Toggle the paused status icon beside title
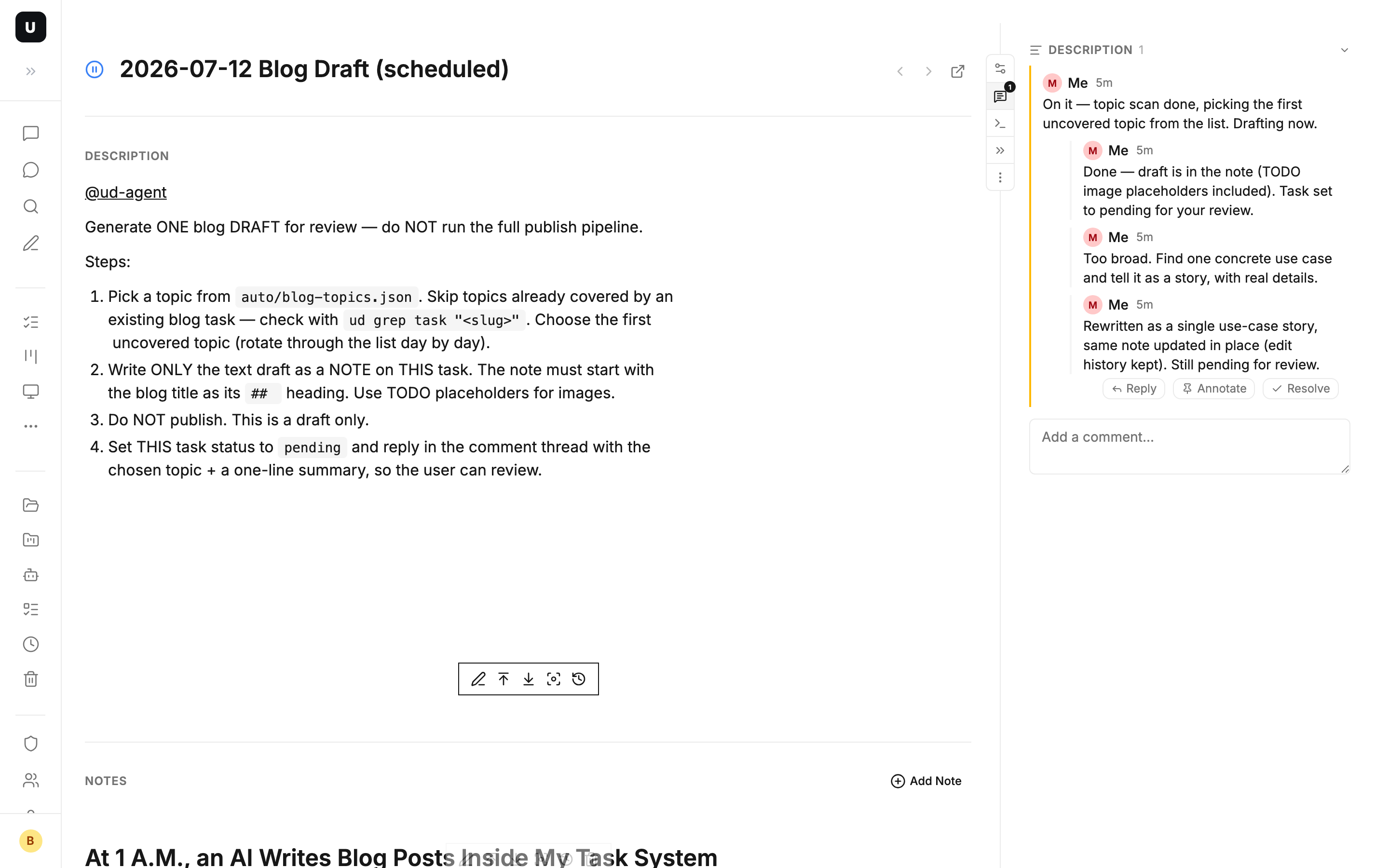 94,69
